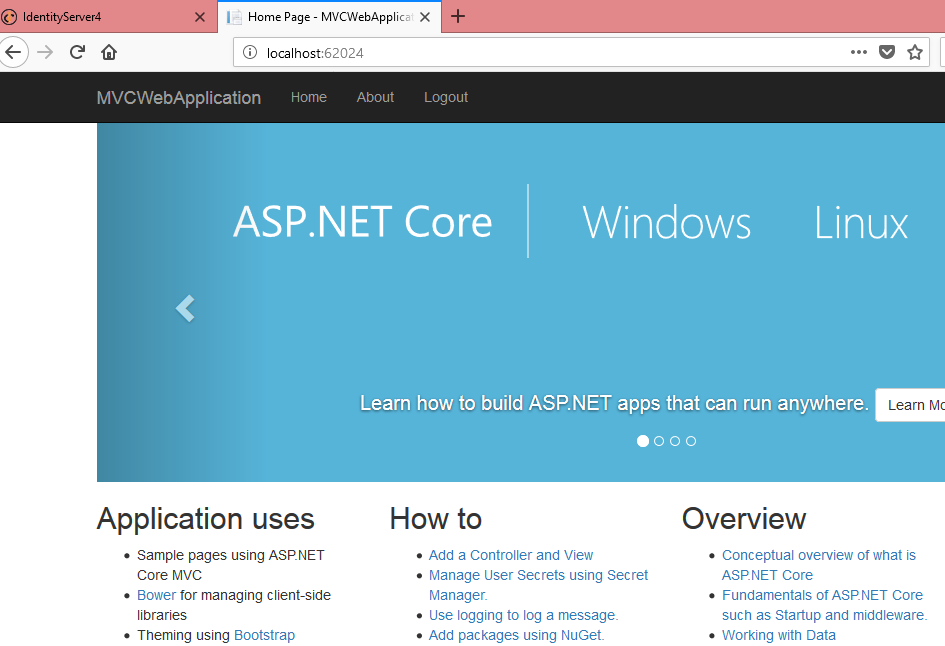Viewport: 945px width, 646px height.
Task: Click the Application uses heading
Action: tap(206, 519)
